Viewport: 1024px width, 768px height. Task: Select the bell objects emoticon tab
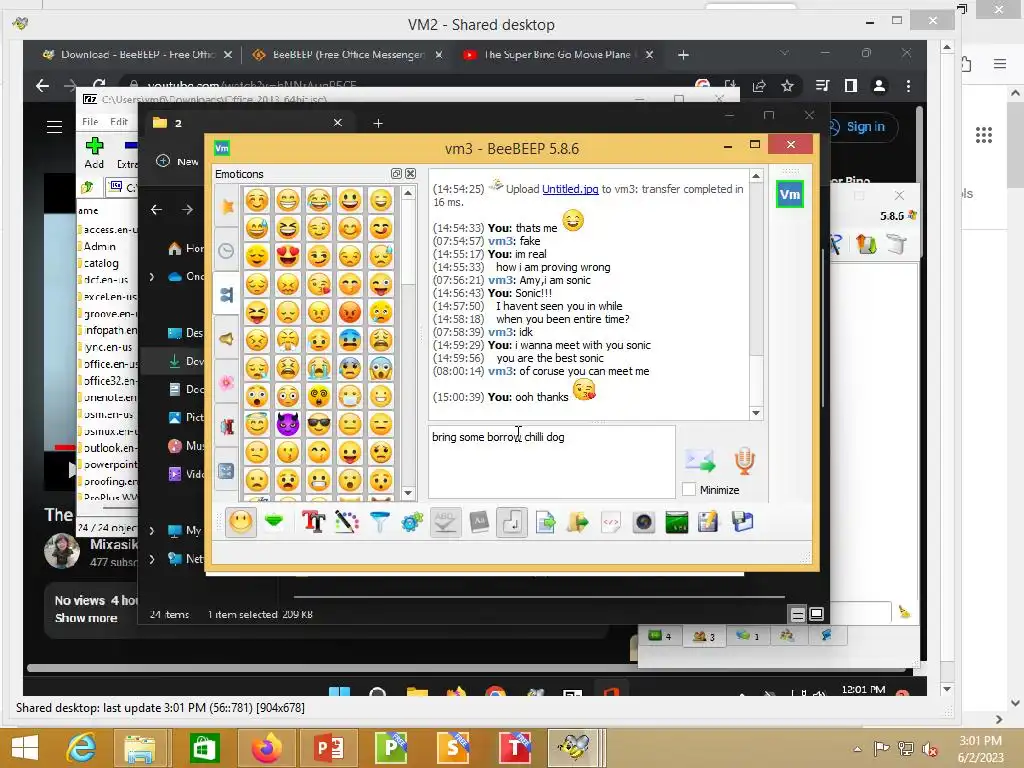(227, 339)
